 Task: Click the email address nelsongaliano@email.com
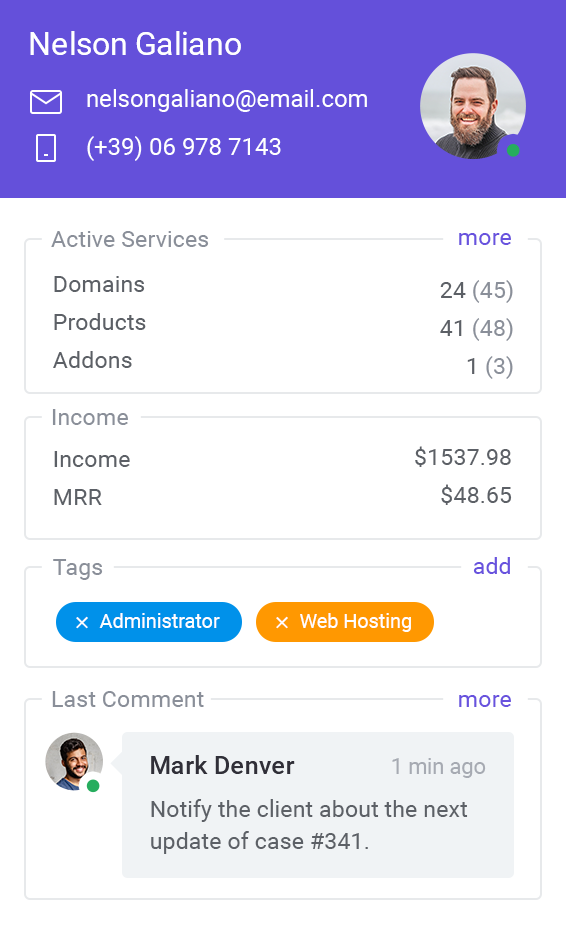tap(227, 99)
